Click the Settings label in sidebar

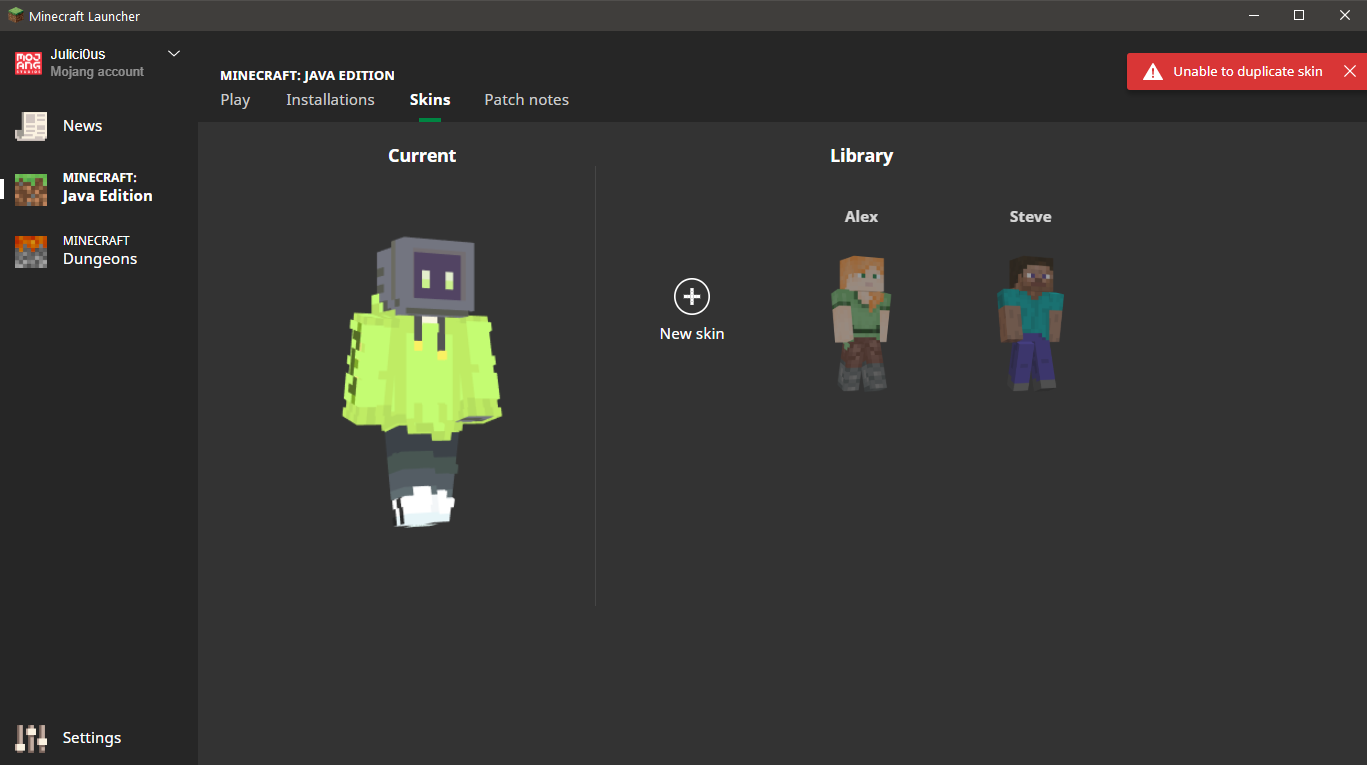coord(92,738)
